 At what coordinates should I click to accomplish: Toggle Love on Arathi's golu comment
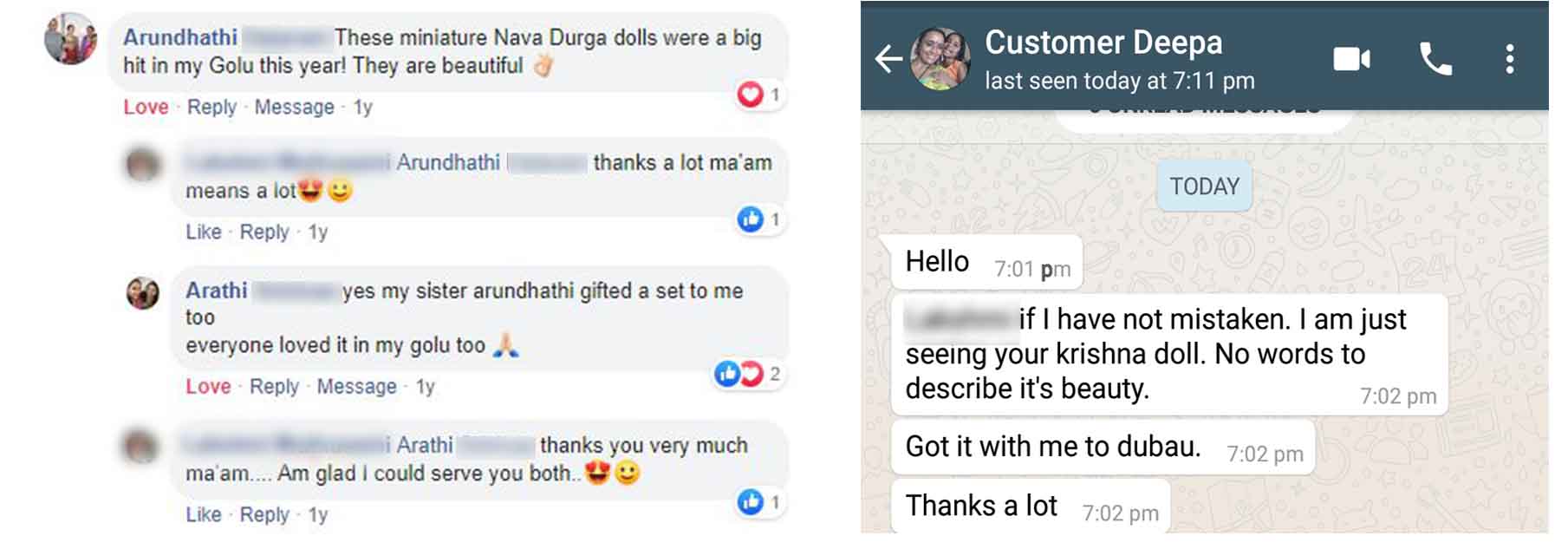click(208, 386)
